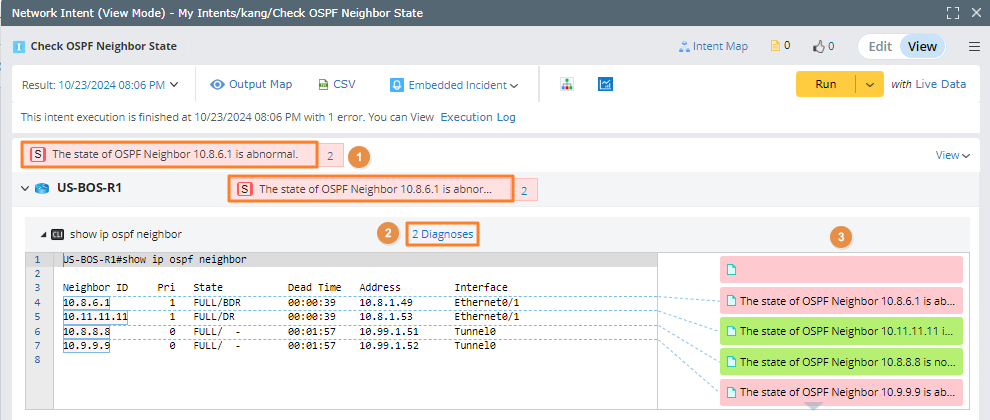
Task: Open the Run options dropdown arrow
Action: click(870, 85)
